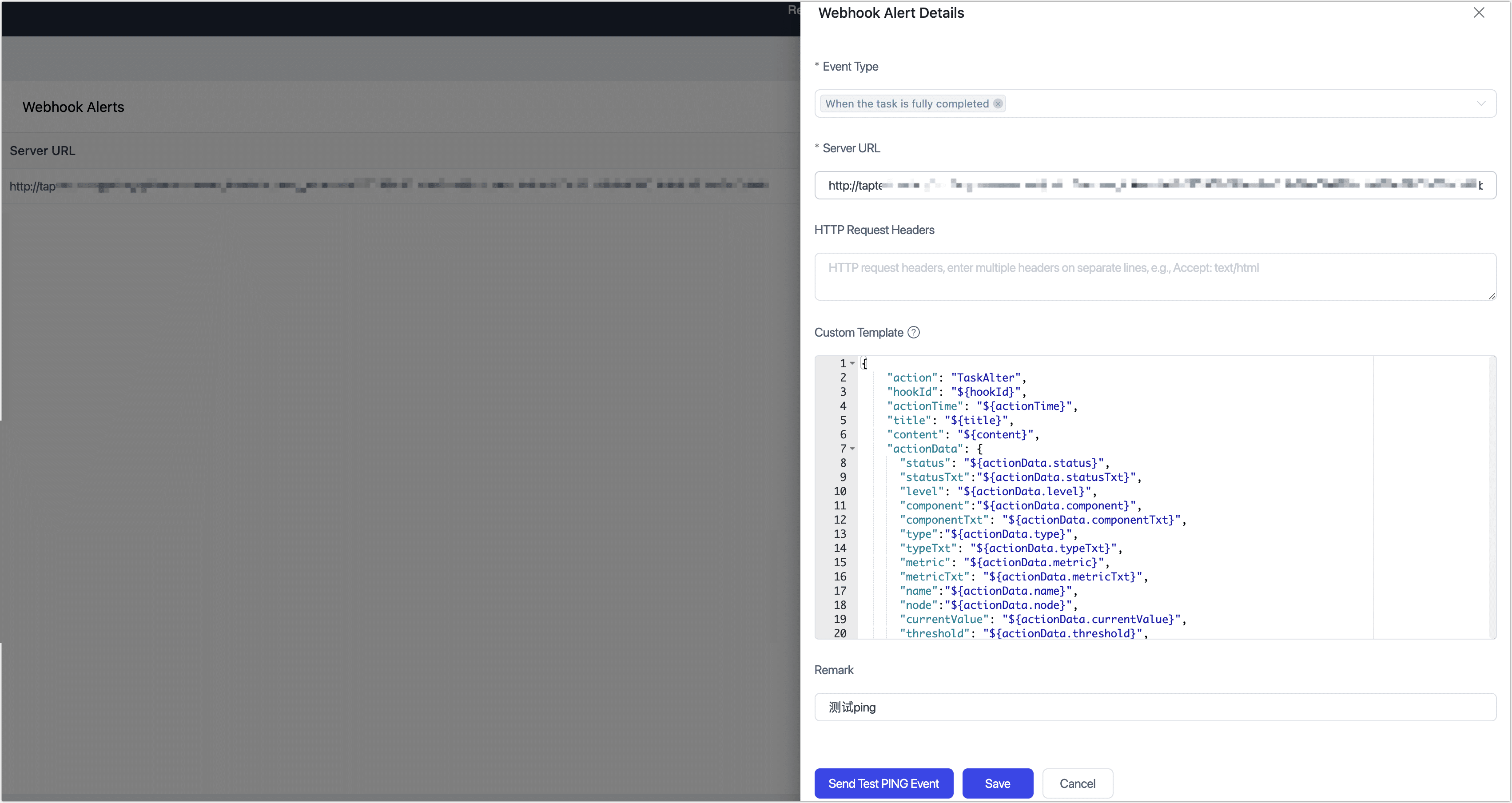Click the "${title}" placeholder in the template
The width and height of the screenshot is (1512, 803).
977,420
